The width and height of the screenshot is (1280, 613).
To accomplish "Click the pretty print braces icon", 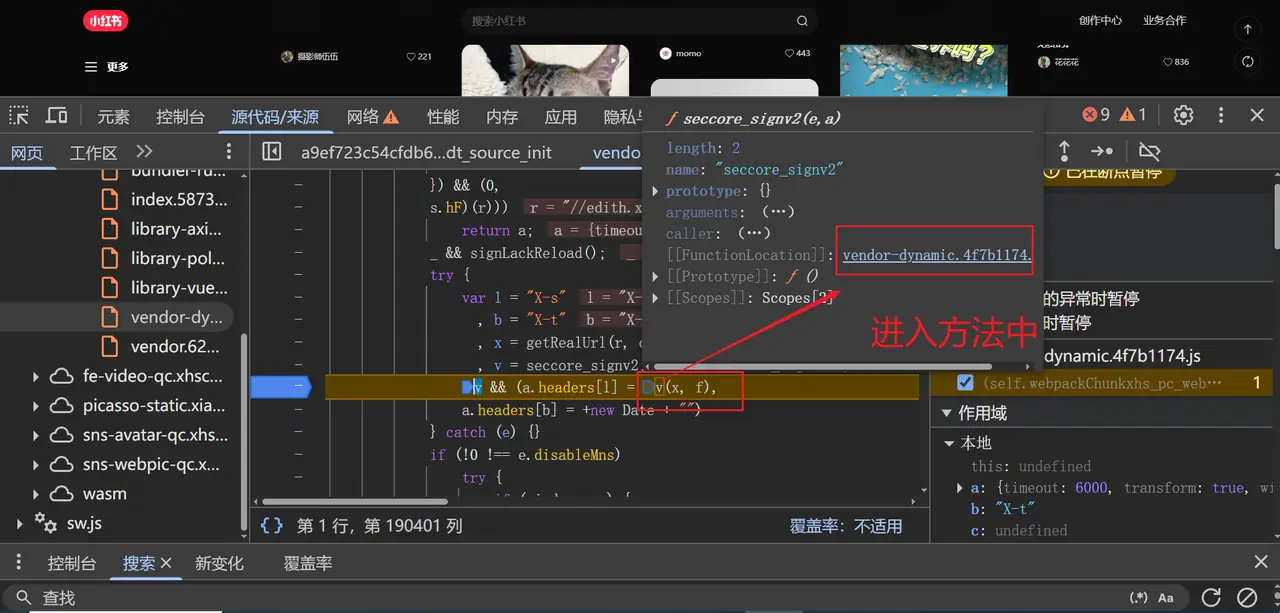I will coord(271,525).
